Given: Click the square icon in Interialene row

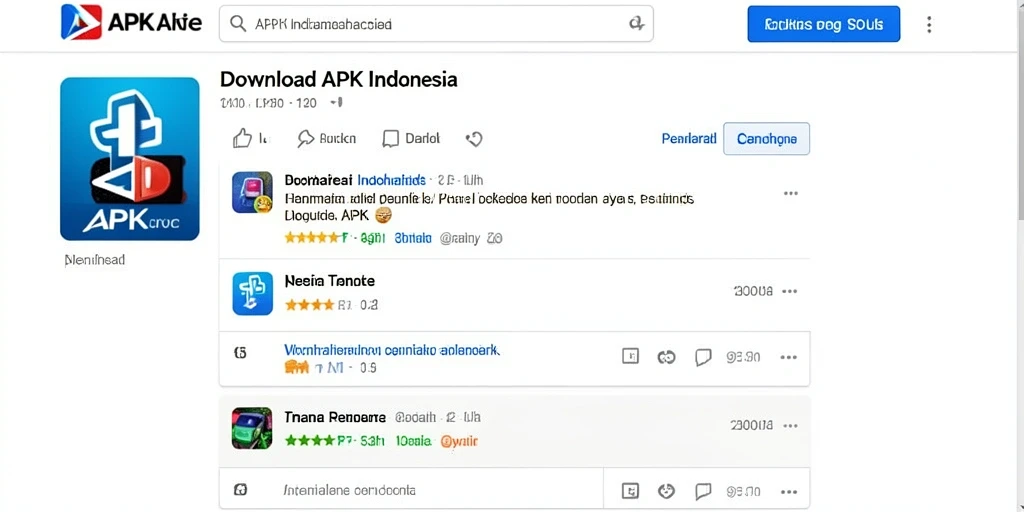Looking at the screenshot, I should coord(630,491).
